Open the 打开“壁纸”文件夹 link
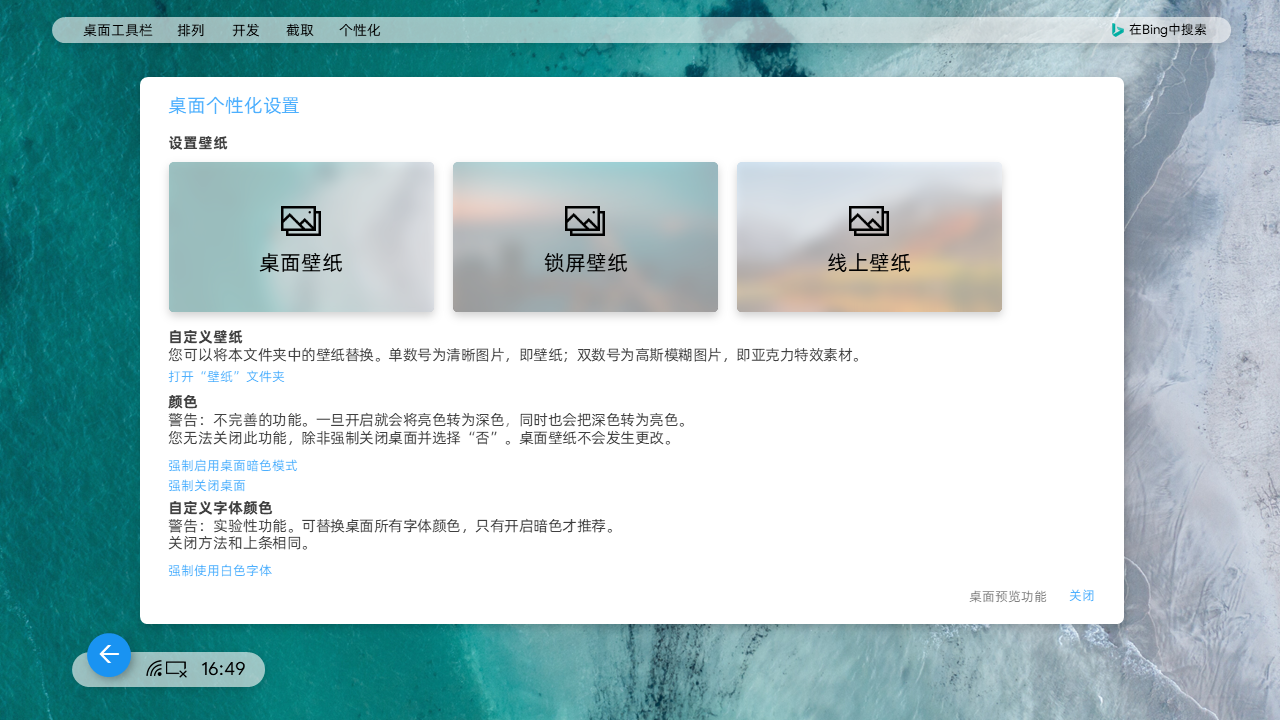The width and height of the screenshot is (1280, 720). pos(227,377)
